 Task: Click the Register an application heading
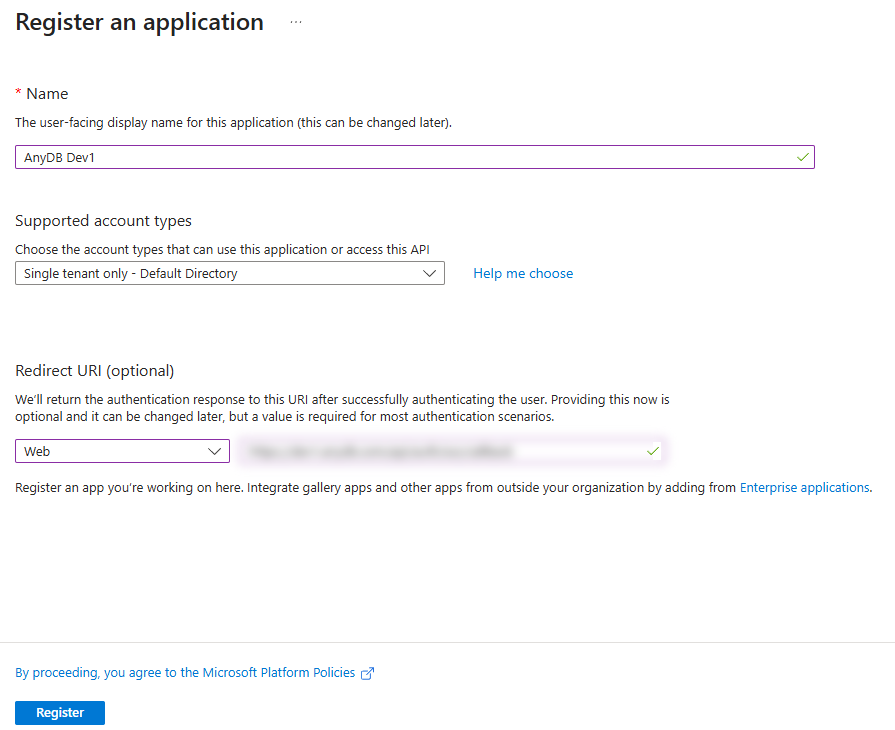coord(139,22)
